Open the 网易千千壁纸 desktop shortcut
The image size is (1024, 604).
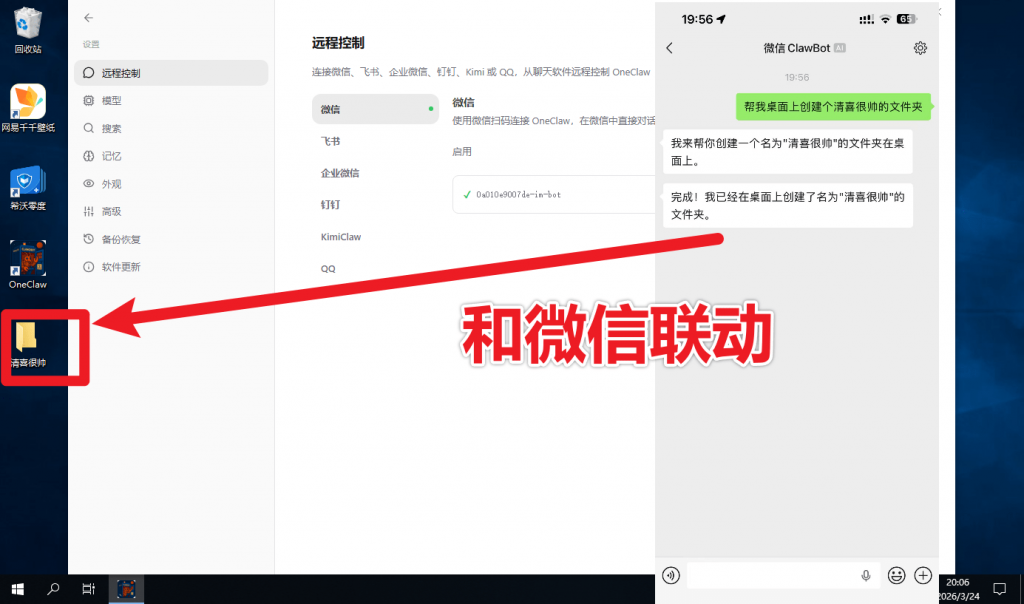coord(27,108)
